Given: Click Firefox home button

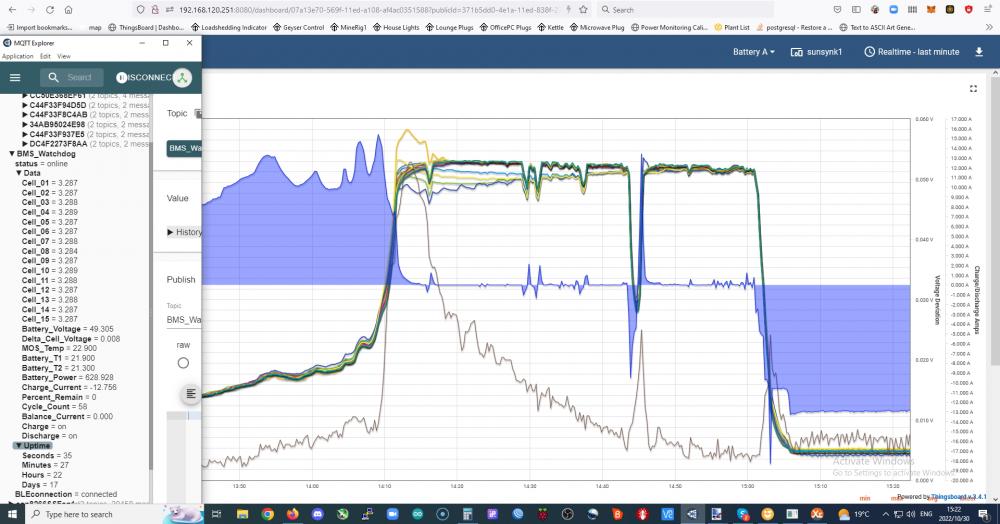Looking at the screenshot, I should pyautogui.click(x=68, y=10).
